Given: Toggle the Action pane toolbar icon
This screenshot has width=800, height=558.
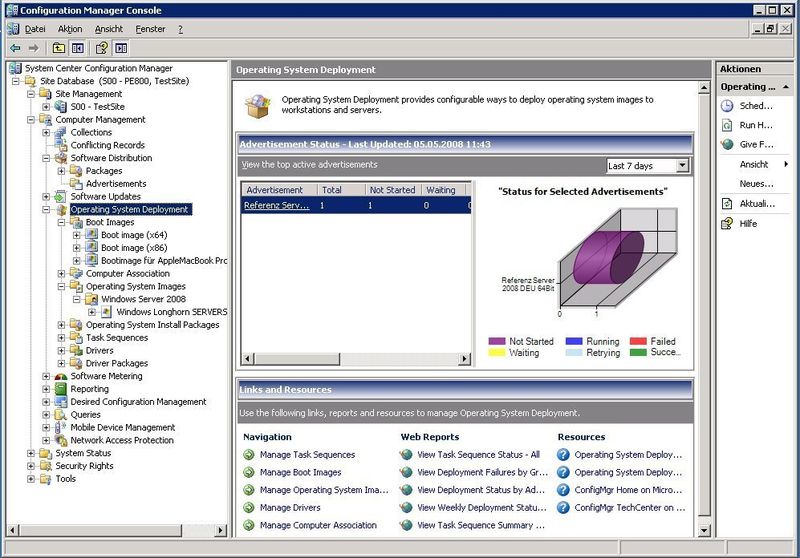Looking at the screenshot, I should [x=121, y=48].
